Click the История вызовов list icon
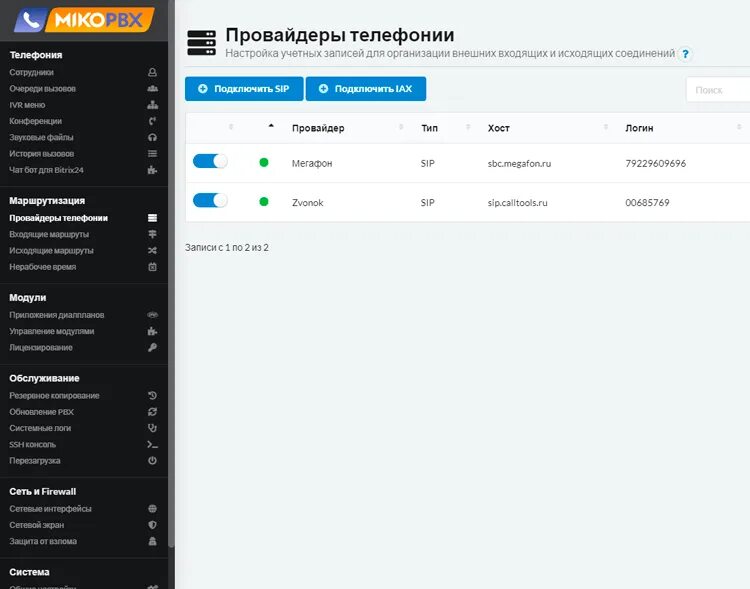Image resolution: width=750 pixels, height=589 pixels. click(152, 154)
